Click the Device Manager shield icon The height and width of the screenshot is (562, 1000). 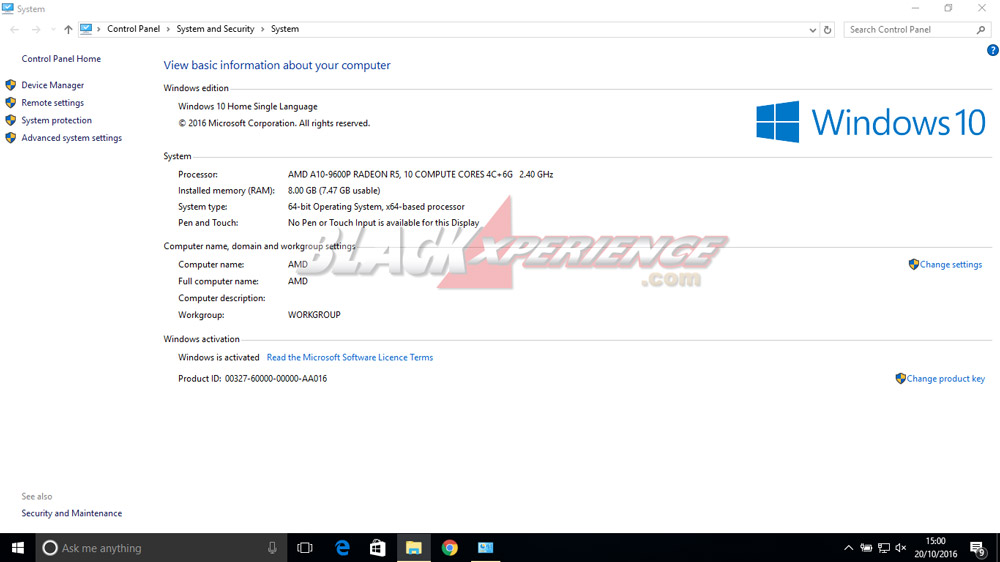10,85
